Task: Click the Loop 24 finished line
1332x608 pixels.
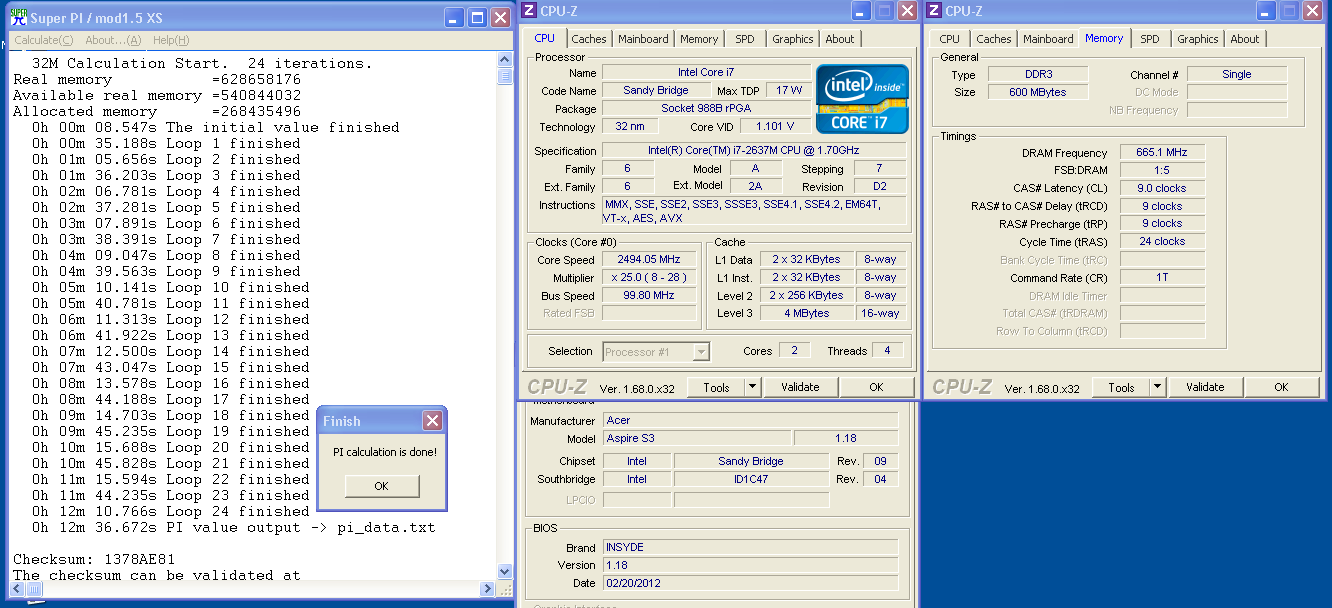Action: (171, 511)
